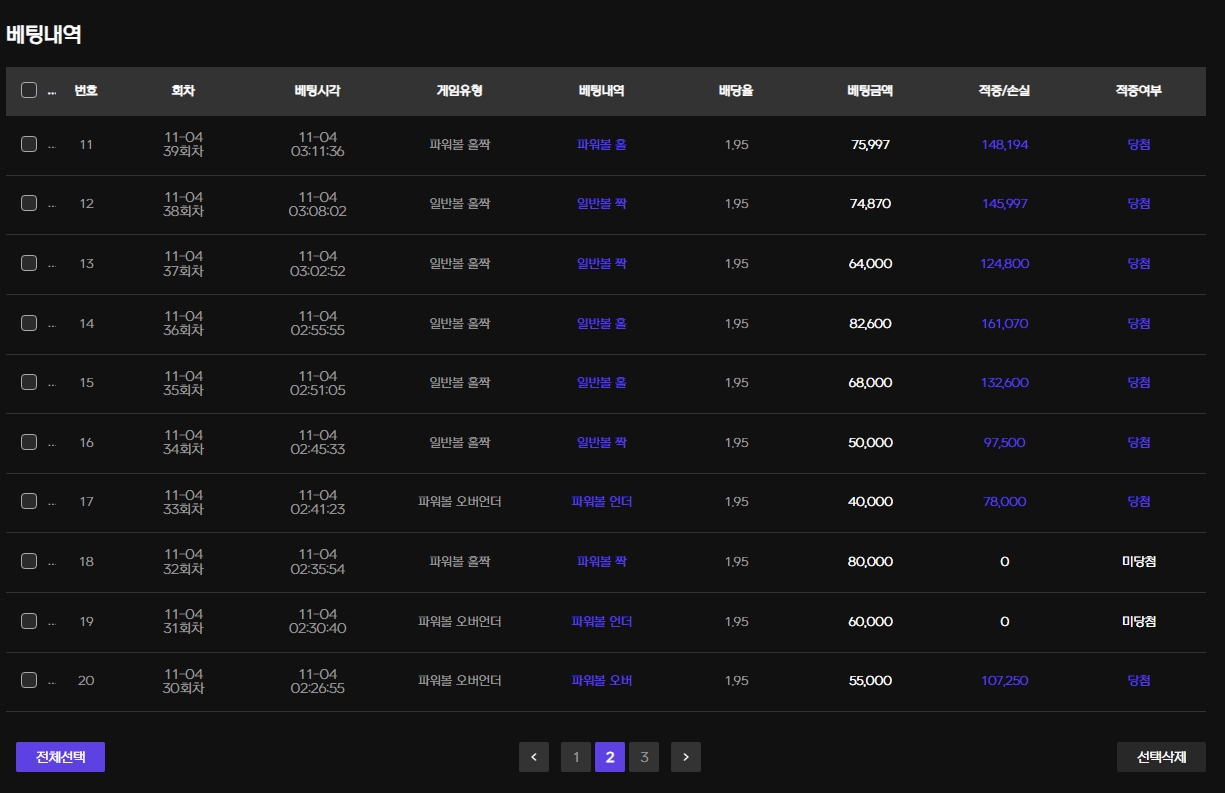Open the 파워볼 홀 link in row 11
Screen dimensions: 1225x793
point(601,144)
